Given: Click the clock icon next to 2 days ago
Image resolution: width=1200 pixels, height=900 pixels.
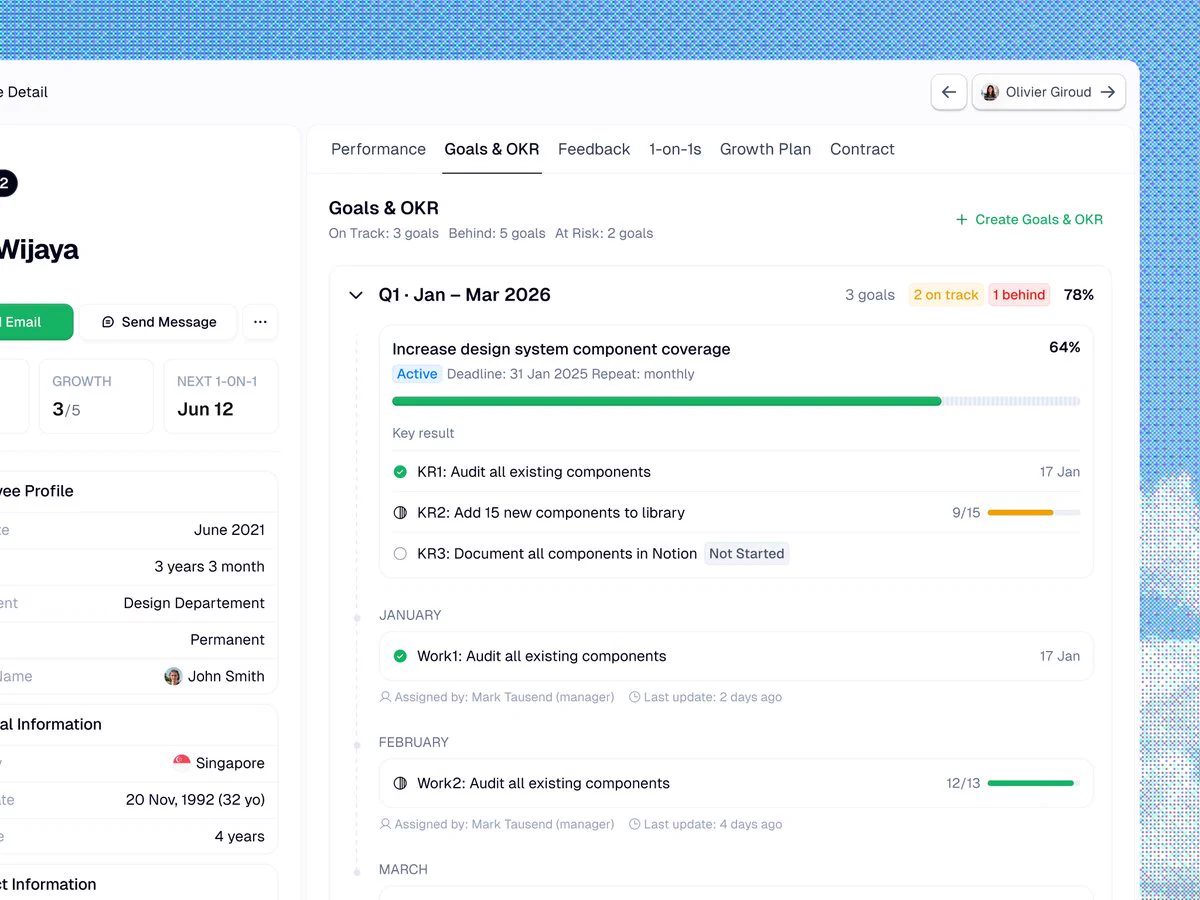Looking at the screenshot, I should (634, 697).
